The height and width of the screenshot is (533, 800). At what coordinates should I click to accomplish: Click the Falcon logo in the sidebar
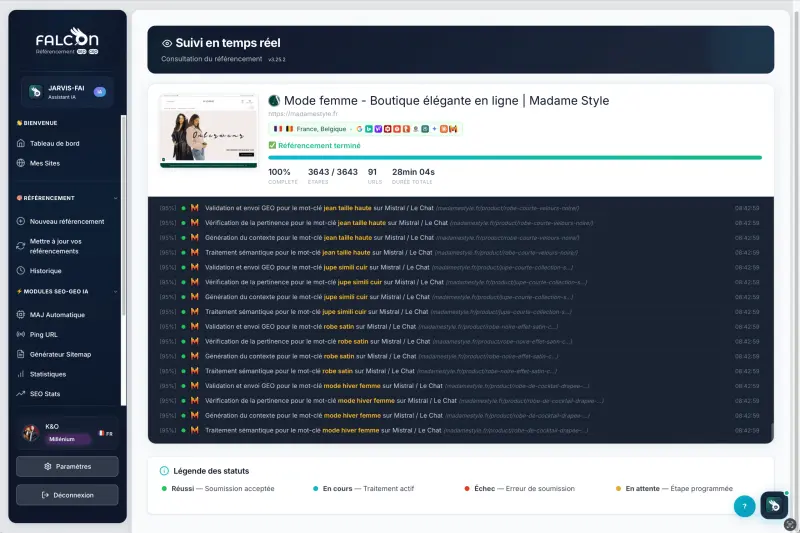pos(66,40)
